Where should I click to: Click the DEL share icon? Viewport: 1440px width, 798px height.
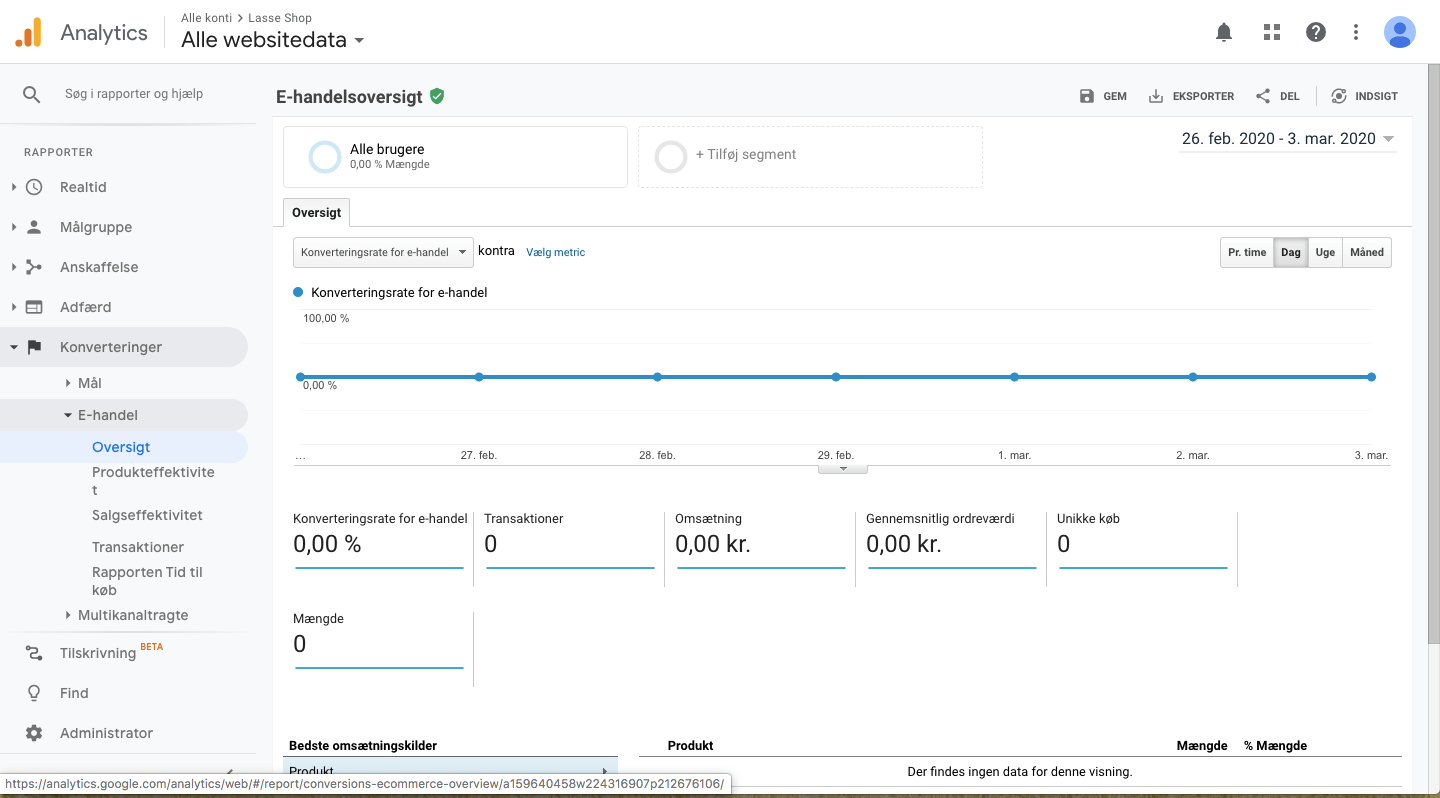(1263, 96)
